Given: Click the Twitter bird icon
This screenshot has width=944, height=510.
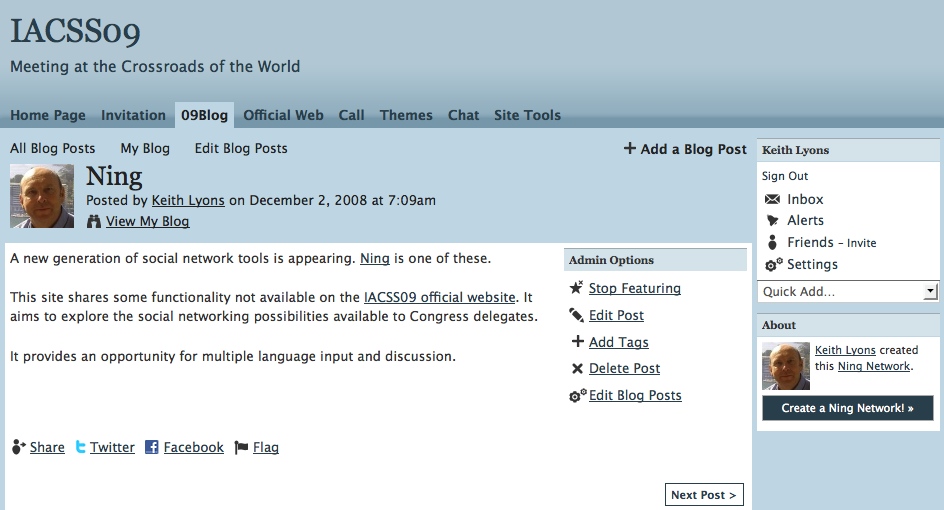Looking at the screenshot, I should (80, 447).
